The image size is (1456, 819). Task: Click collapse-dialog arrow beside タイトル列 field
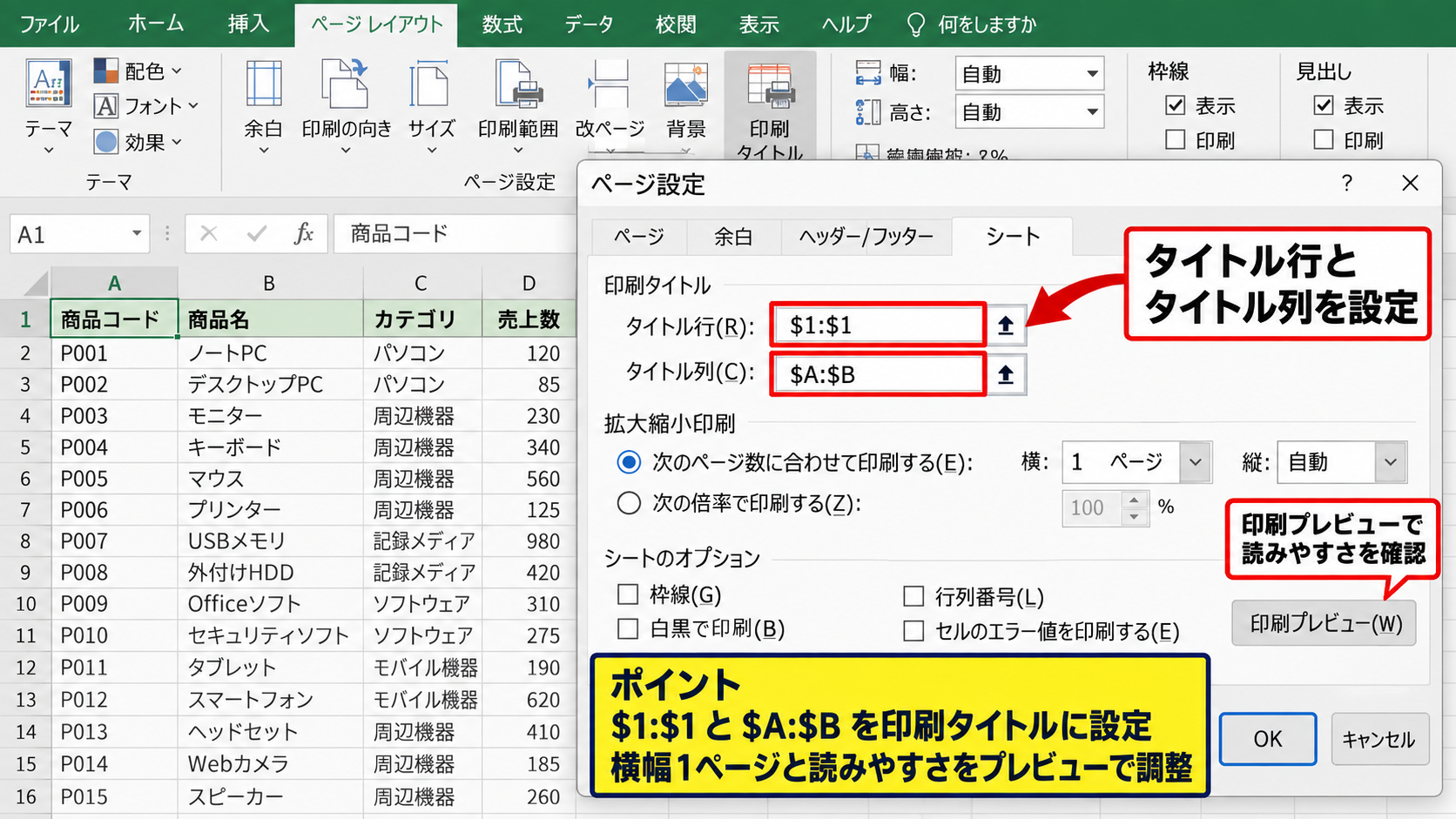1006,374
